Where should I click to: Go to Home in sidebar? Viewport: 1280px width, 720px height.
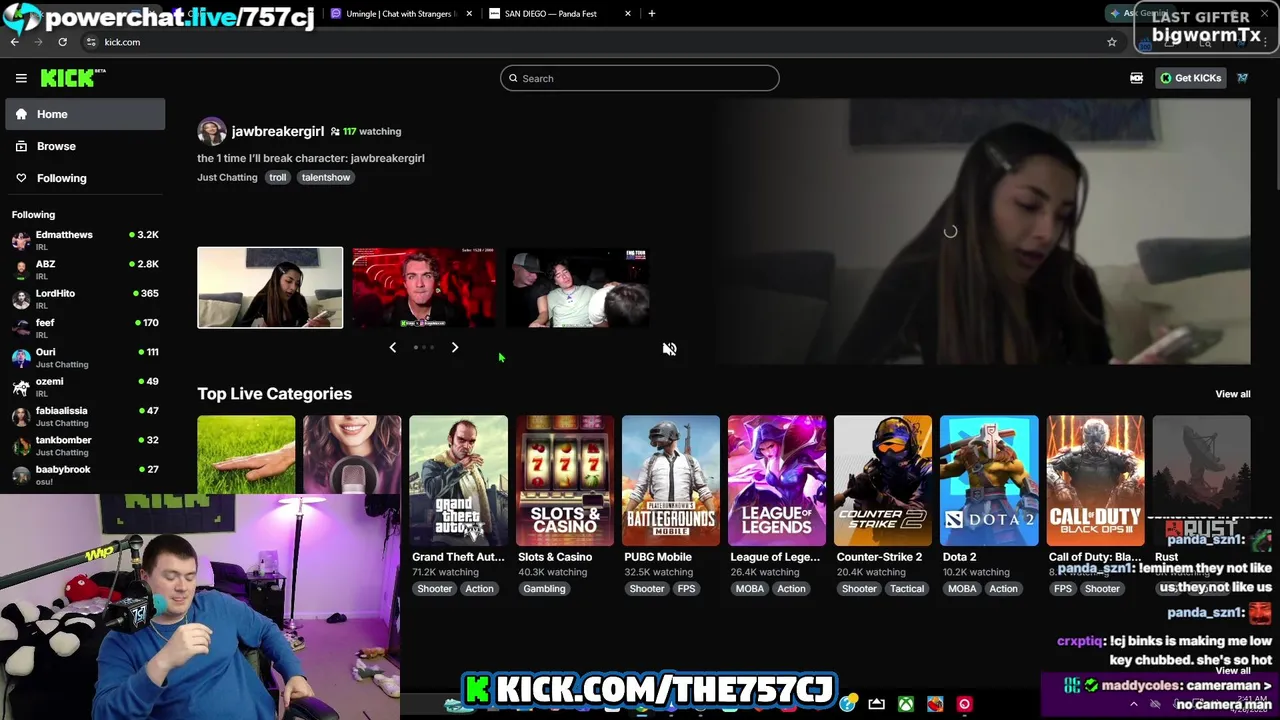pyautogui.click(x=85, y=114)
